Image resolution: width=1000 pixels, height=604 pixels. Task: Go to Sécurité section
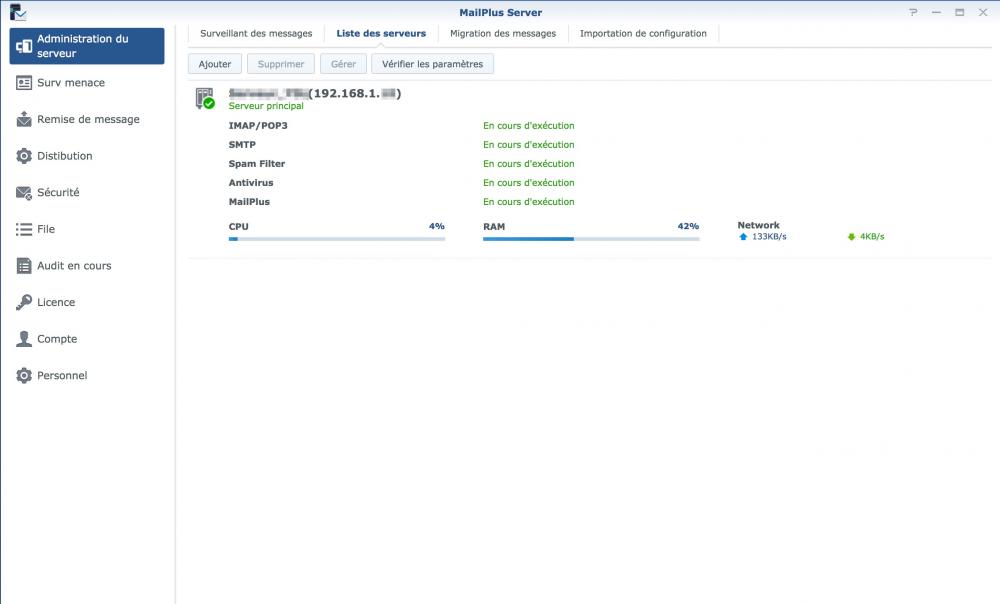(x=87, y=193)
